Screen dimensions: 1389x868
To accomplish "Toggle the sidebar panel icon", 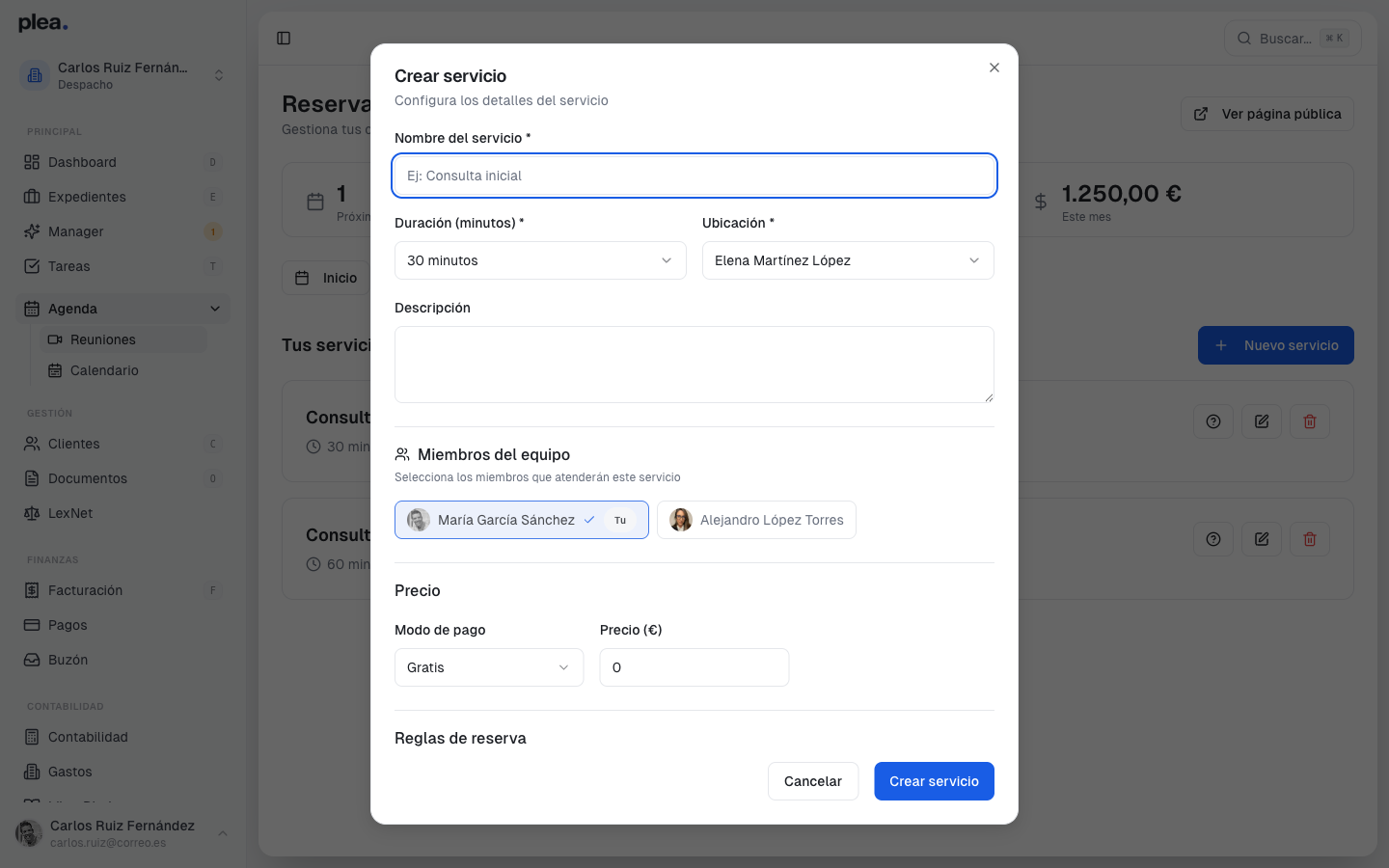I will tap(284, 39).
